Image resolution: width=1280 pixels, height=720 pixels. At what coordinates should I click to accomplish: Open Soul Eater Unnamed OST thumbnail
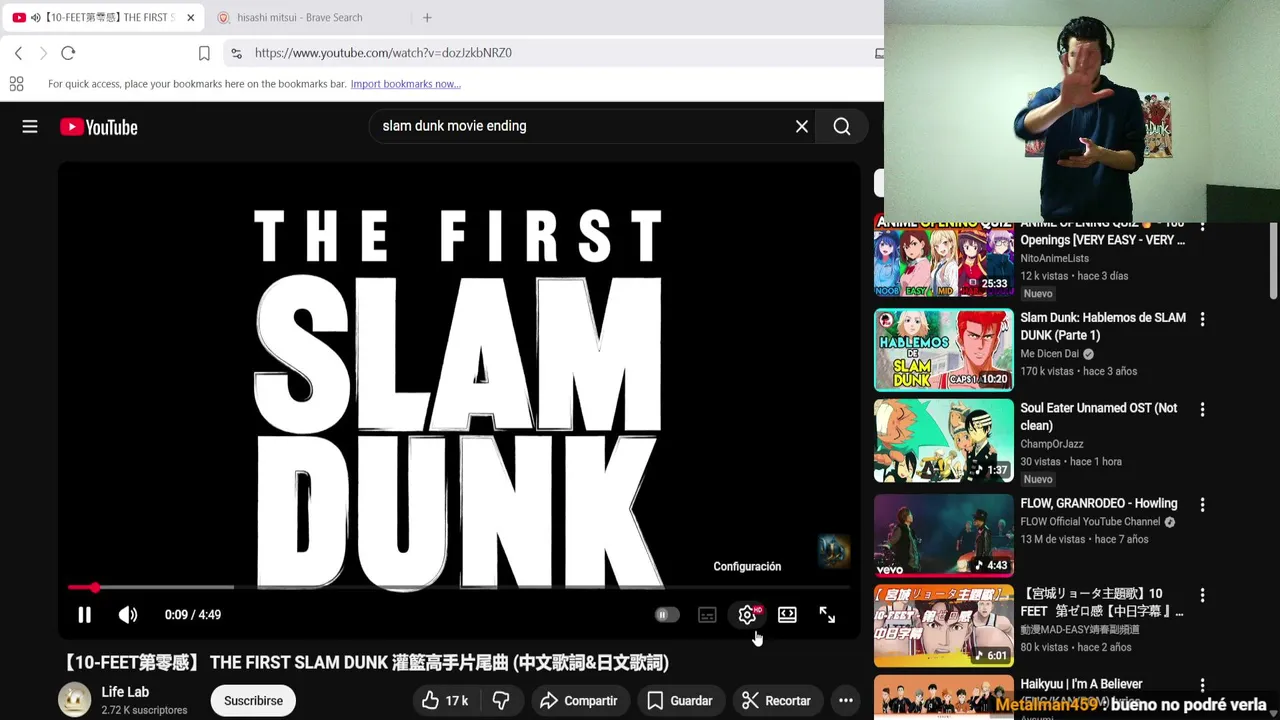click(943, 441)
